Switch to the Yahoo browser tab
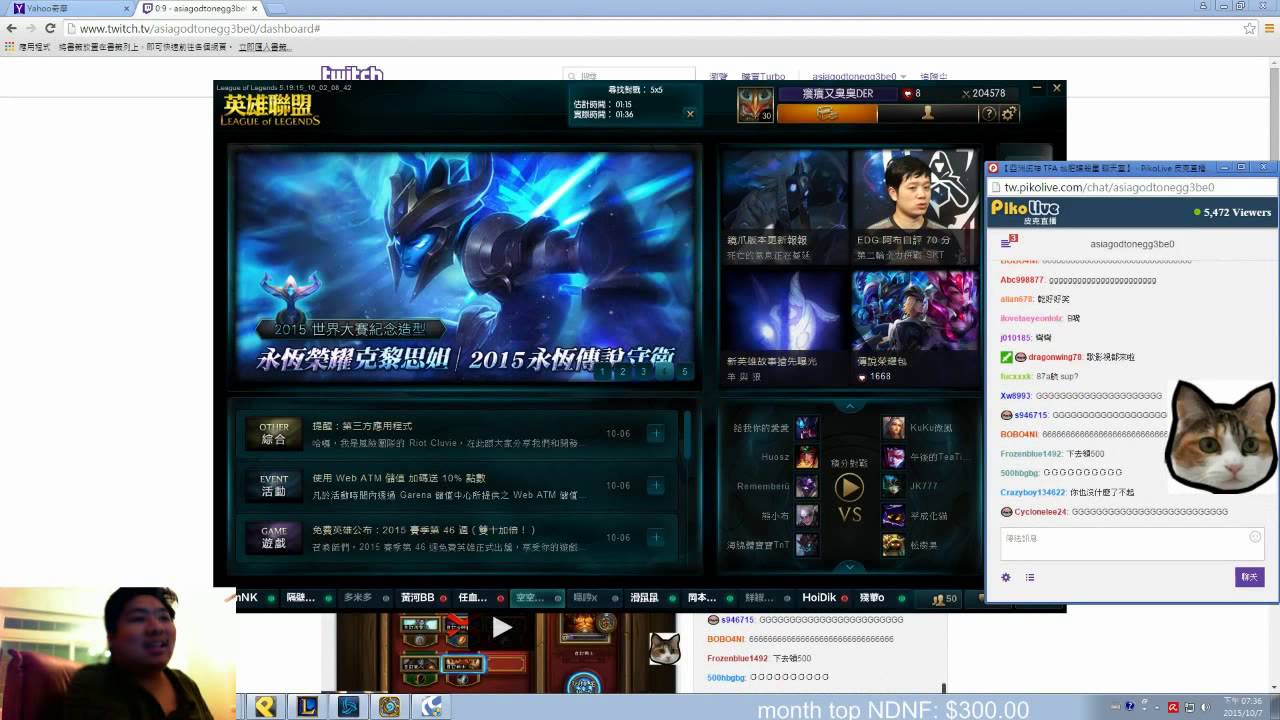The image size is (1280, 720). click(69, 8)
